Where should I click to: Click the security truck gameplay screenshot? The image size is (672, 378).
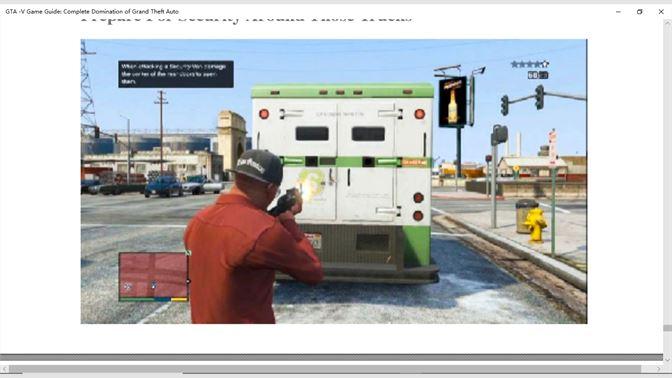334,181
